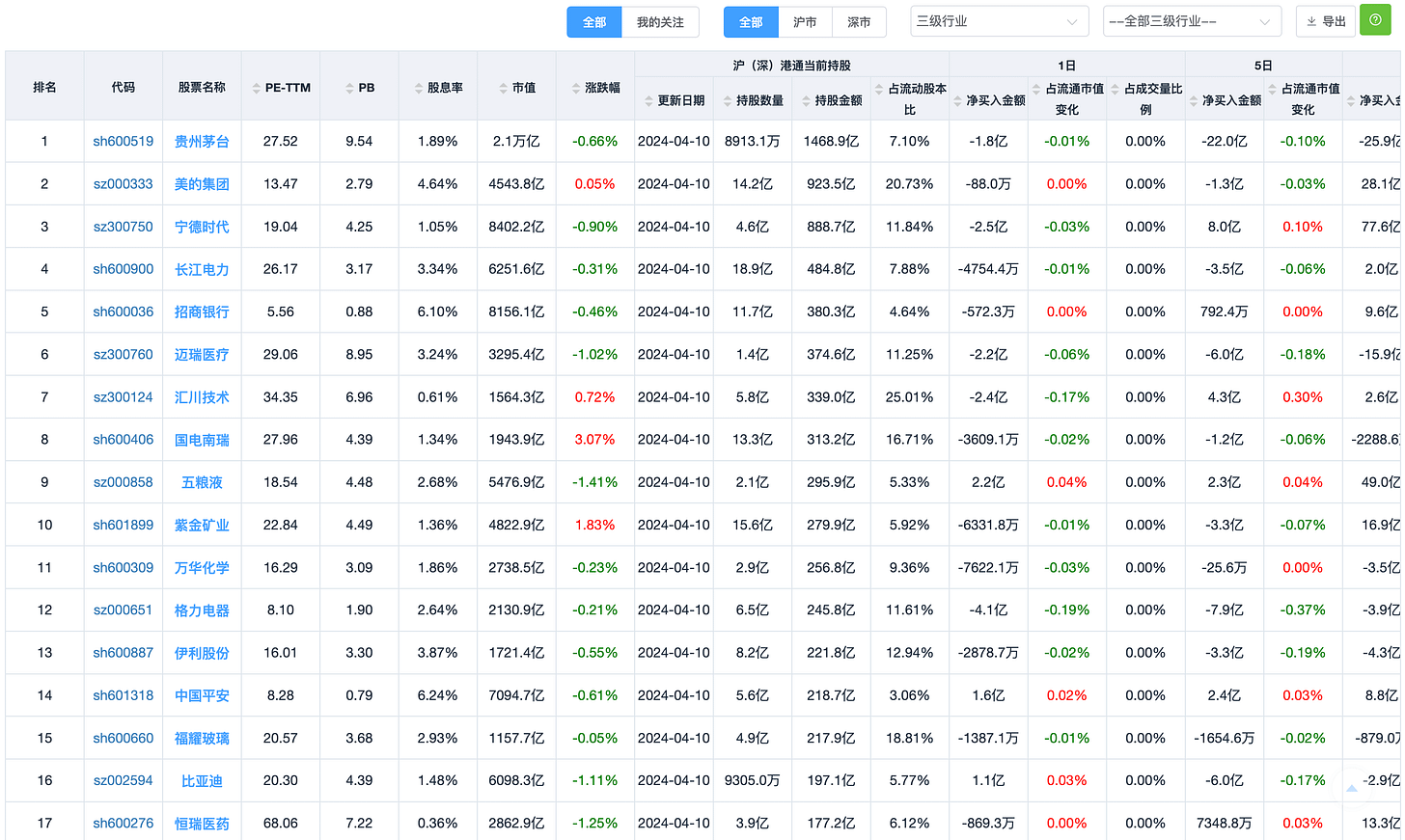Sort by 持股金额 column sort icon
The height and width of the screenshot is (840, 1405).
806,100
